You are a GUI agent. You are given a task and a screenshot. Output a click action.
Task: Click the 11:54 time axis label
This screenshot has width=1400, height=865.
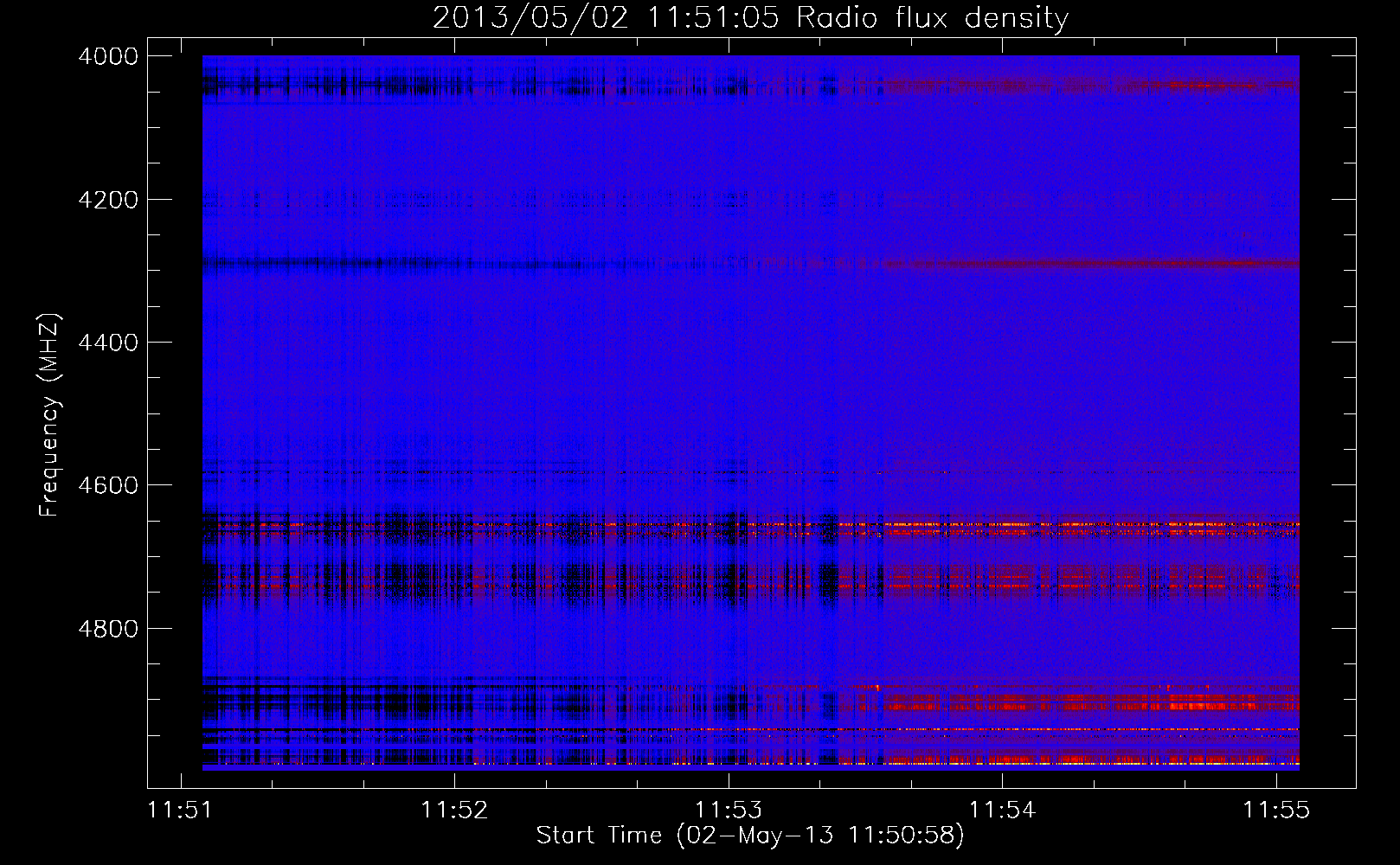click(1002, 810)
